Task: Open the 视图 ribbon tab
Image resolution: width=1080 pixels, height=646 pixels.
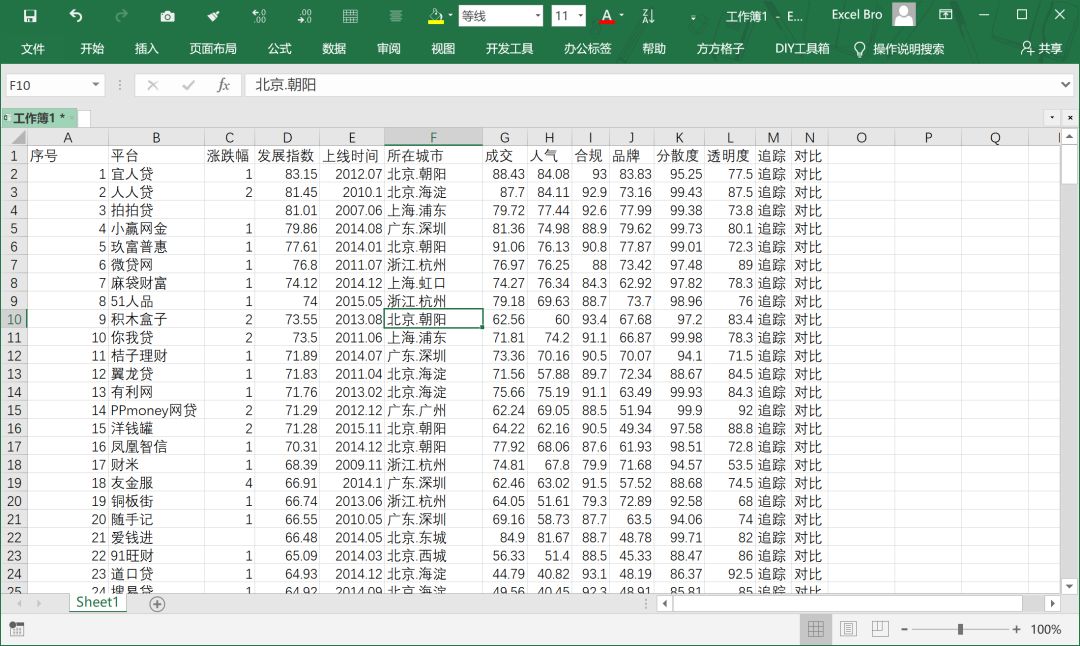Action: 443,49
